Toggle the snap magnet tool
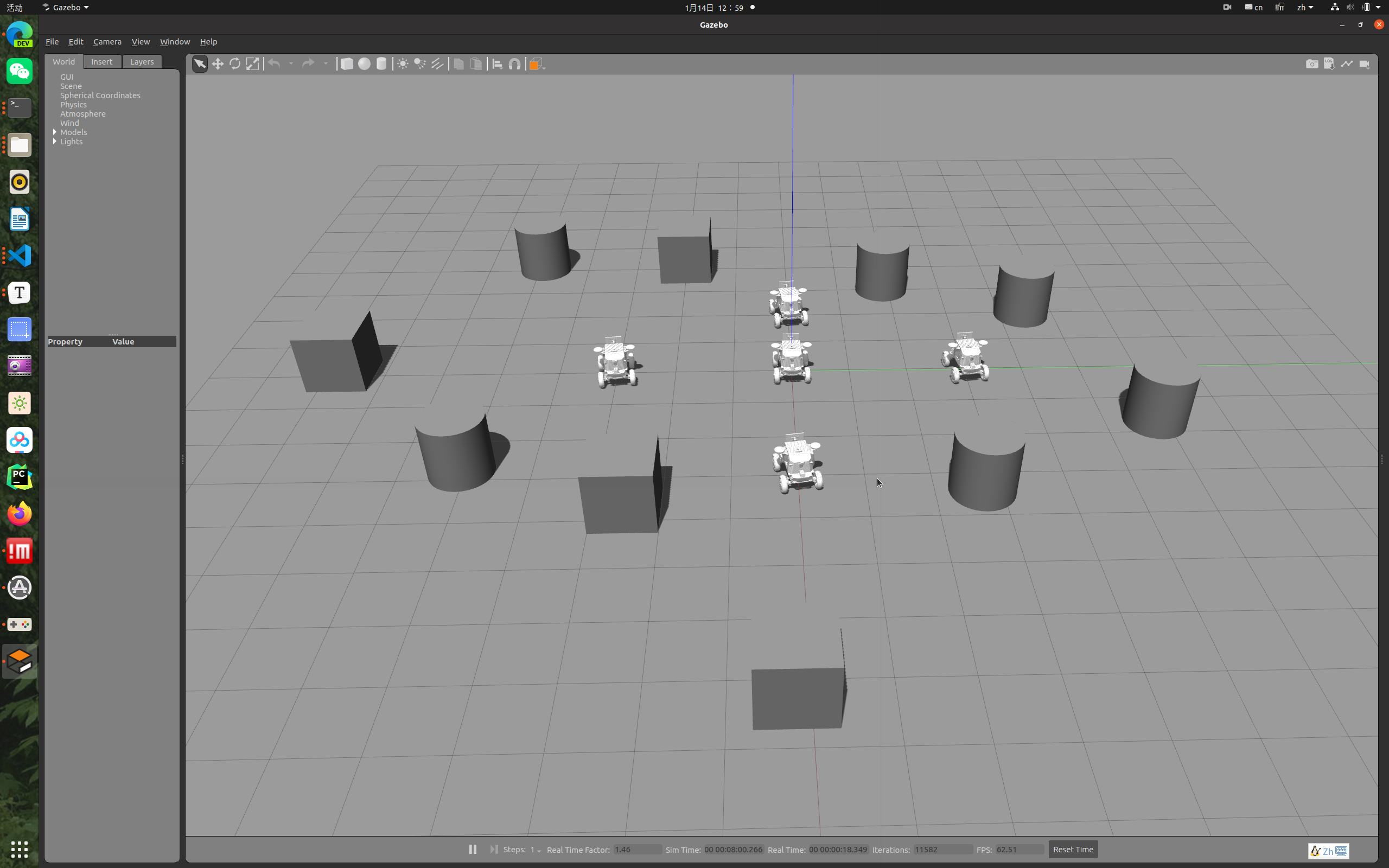Image resolution: width=1389 pixels, height=868 pixels. [515, 63]
